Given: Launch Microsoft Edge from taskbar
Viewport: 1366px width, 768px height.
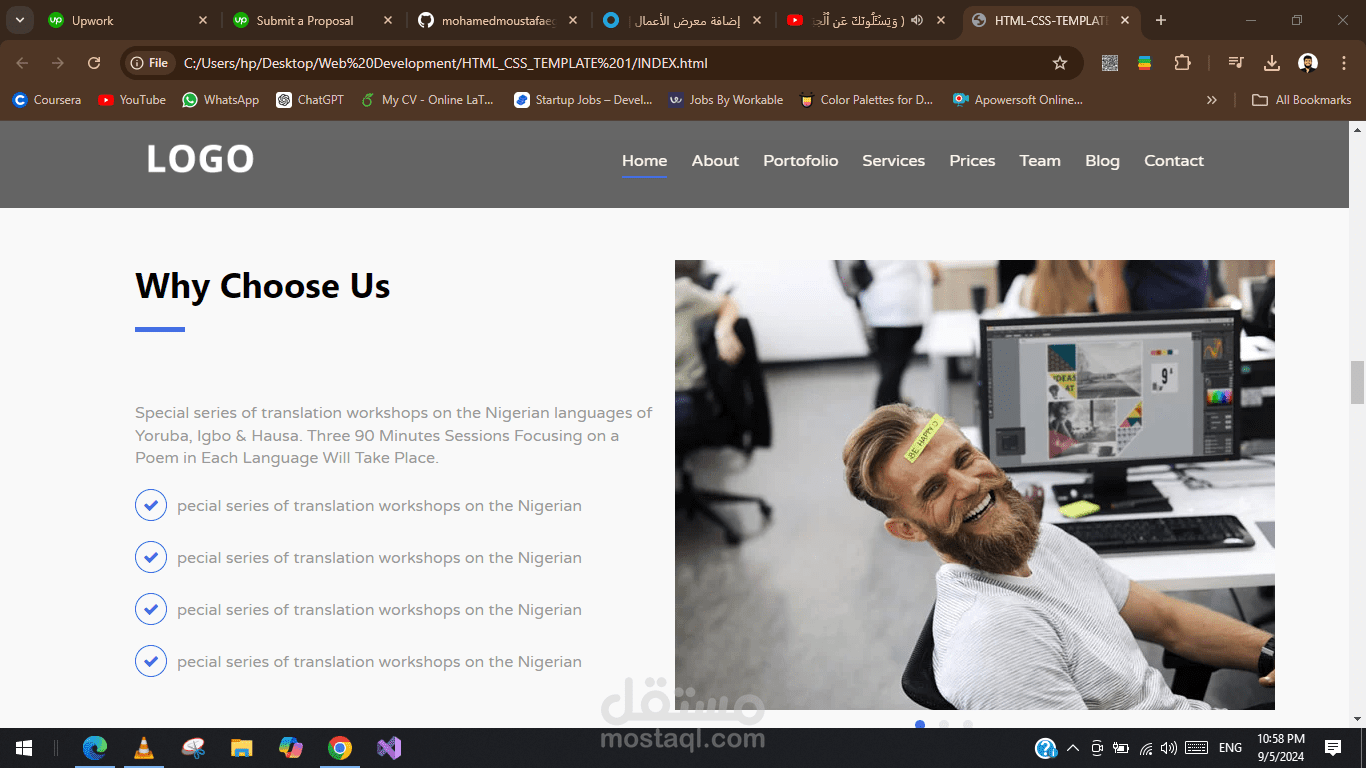Looking at the screenshot, I should click(95, 748).
